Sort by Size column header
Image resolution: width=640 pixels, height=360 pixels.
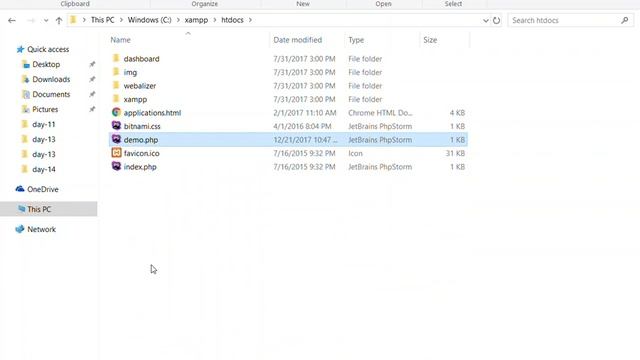click(430, 40)
